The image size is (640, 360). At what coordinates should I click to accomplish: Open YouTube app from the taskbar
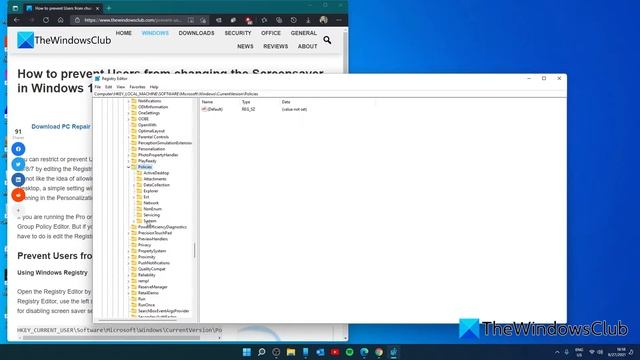pyautogui.click(x=335, y=352)
